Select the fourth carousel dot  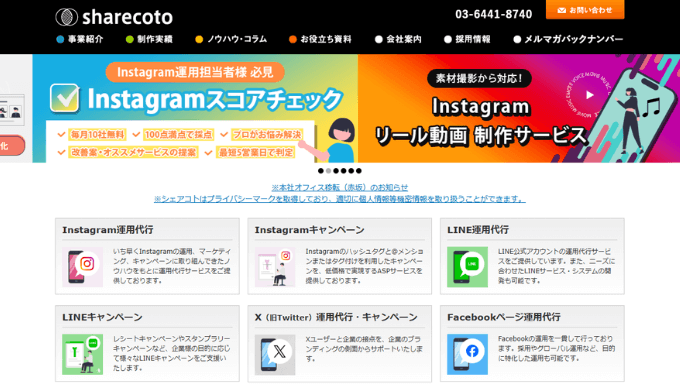pyautogui.click(x=343, y=171)
